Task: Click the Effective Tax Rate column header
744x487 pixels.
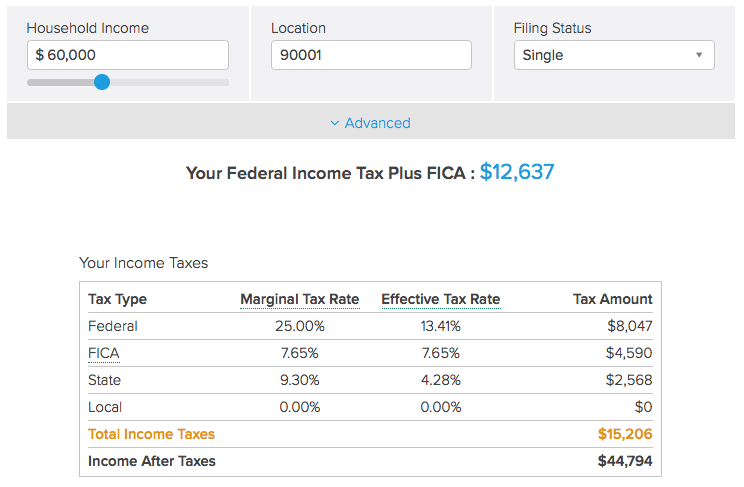Action: click(x=440, y=299)
